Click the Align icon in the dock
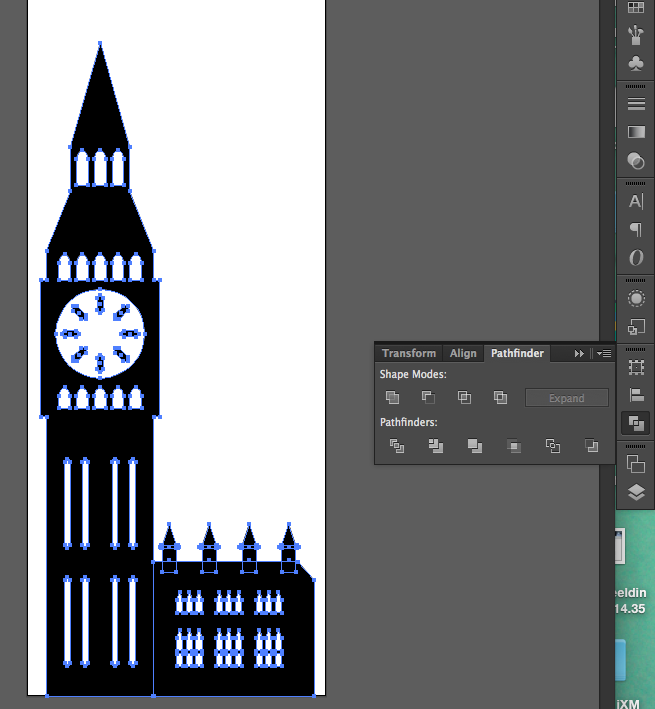Image resolution: width=655 pixels, height=709 pixels. [636, 395]
